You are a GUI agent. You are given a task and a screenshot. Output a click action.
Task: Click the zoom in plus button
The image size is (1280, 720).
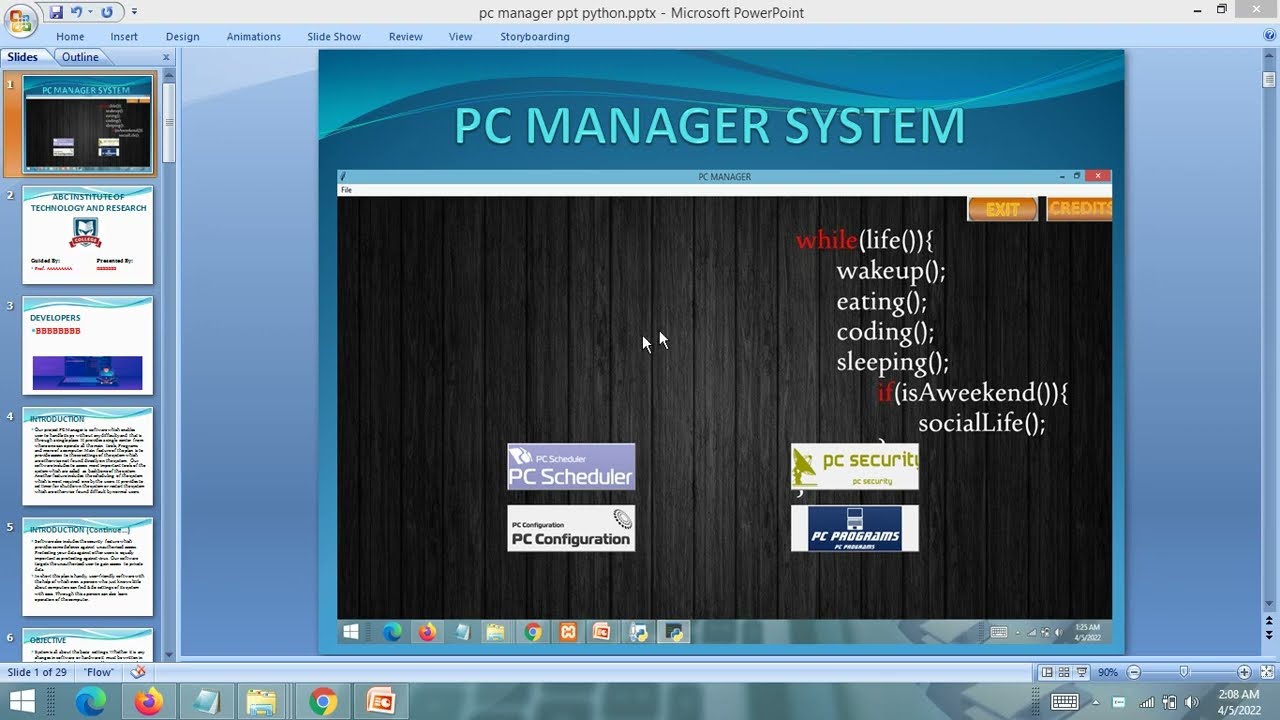1244,672
